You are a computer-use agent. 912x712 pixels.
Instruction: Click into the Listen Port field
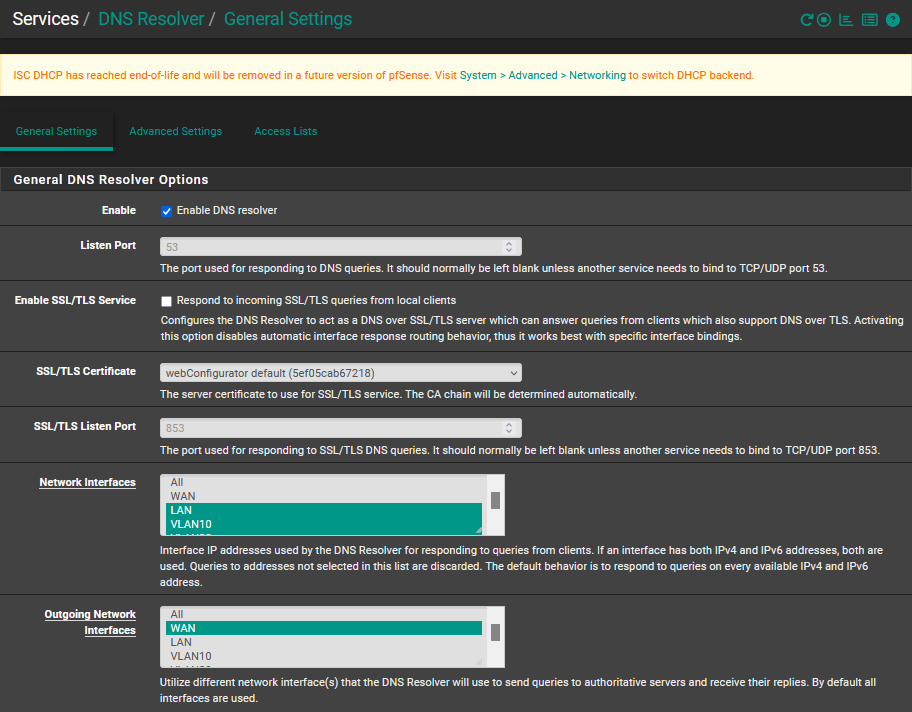(x=330, y=246)
